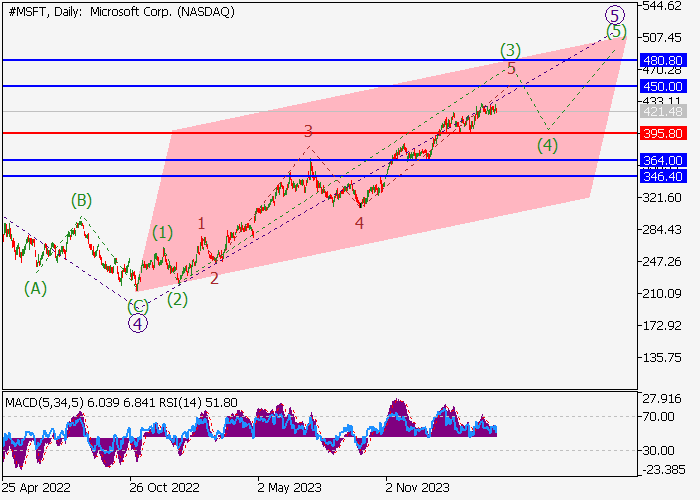
Task: Click the 172.92 price axis value
Action: tap(662, 326)
